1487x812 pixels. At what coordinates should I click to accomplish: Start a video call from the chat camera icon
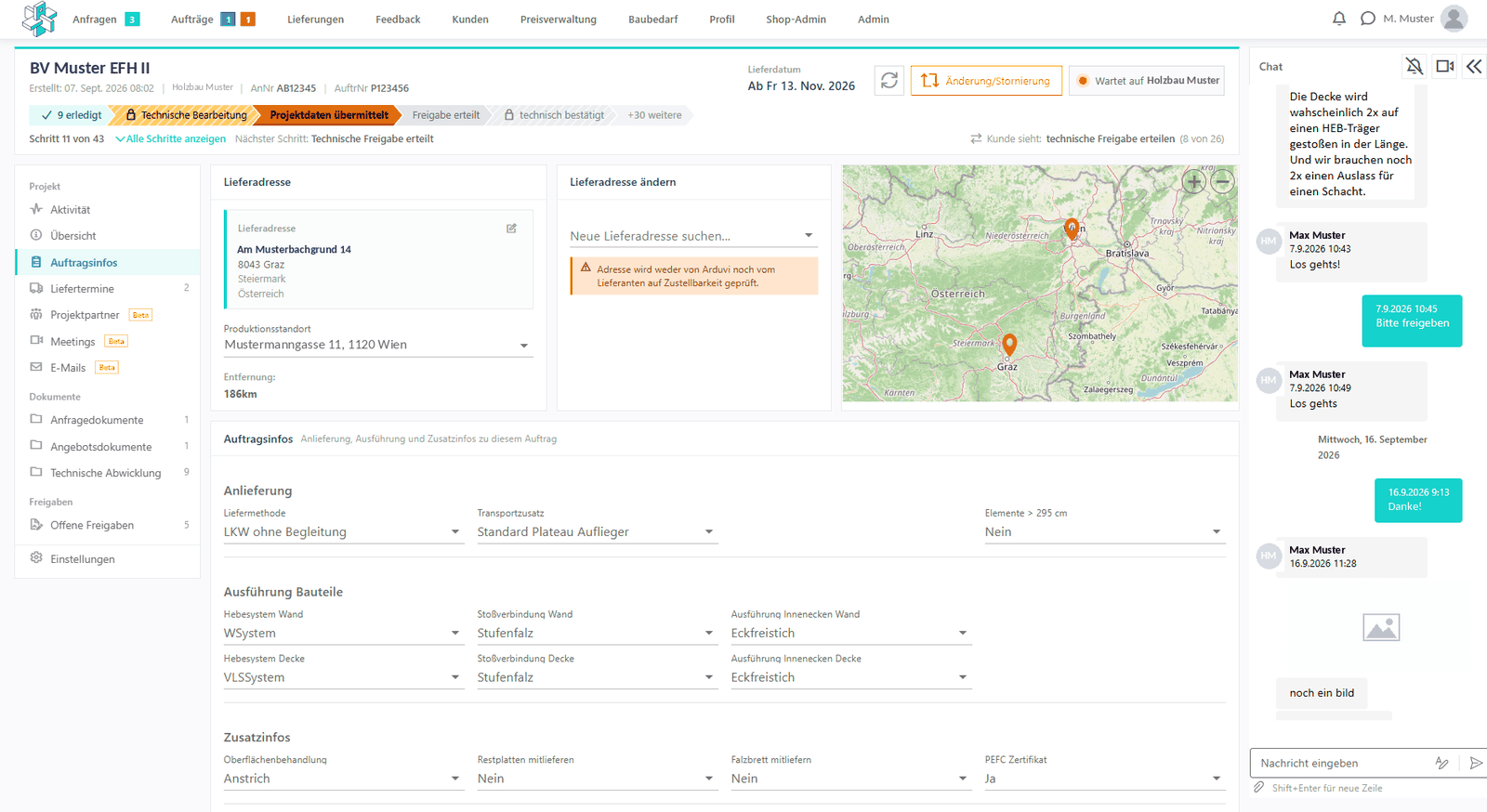click(x=1444, y=66)
